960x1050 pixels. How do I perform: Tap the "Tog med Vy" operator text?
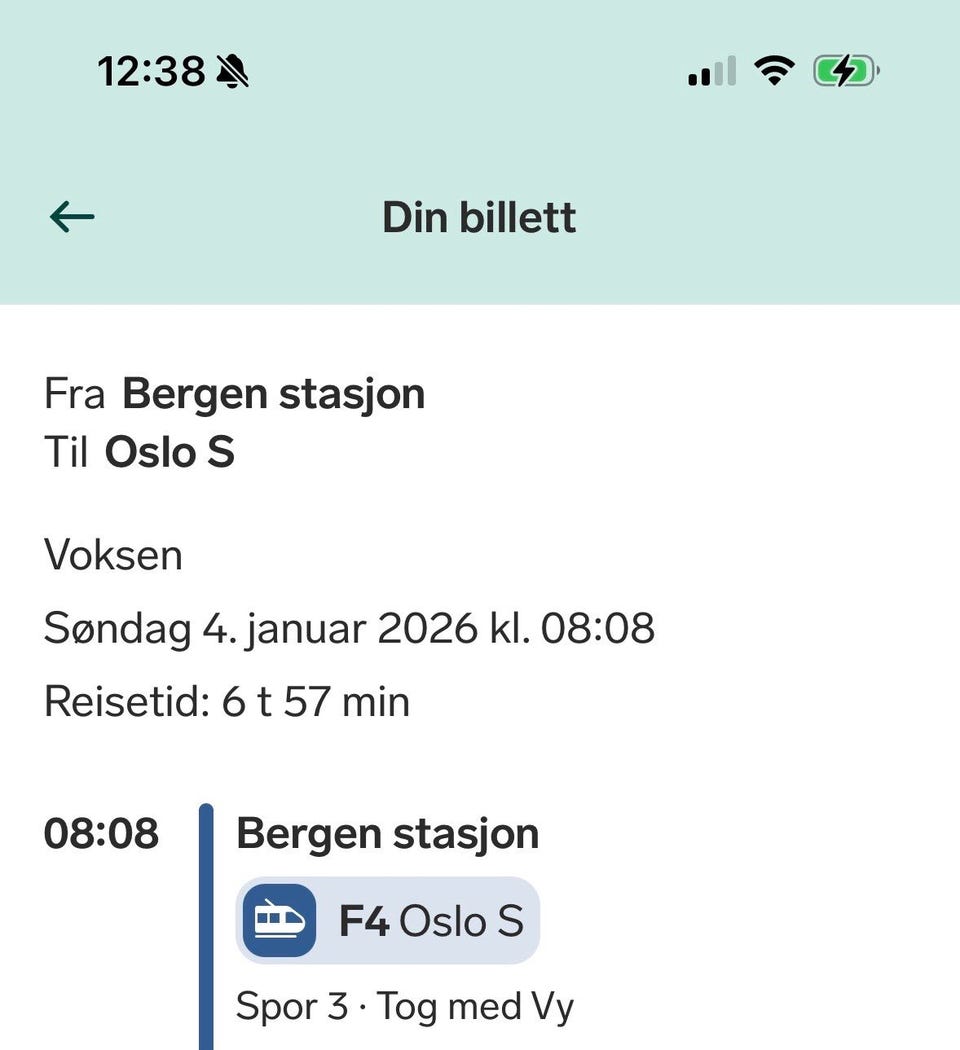pos(475,1007)
